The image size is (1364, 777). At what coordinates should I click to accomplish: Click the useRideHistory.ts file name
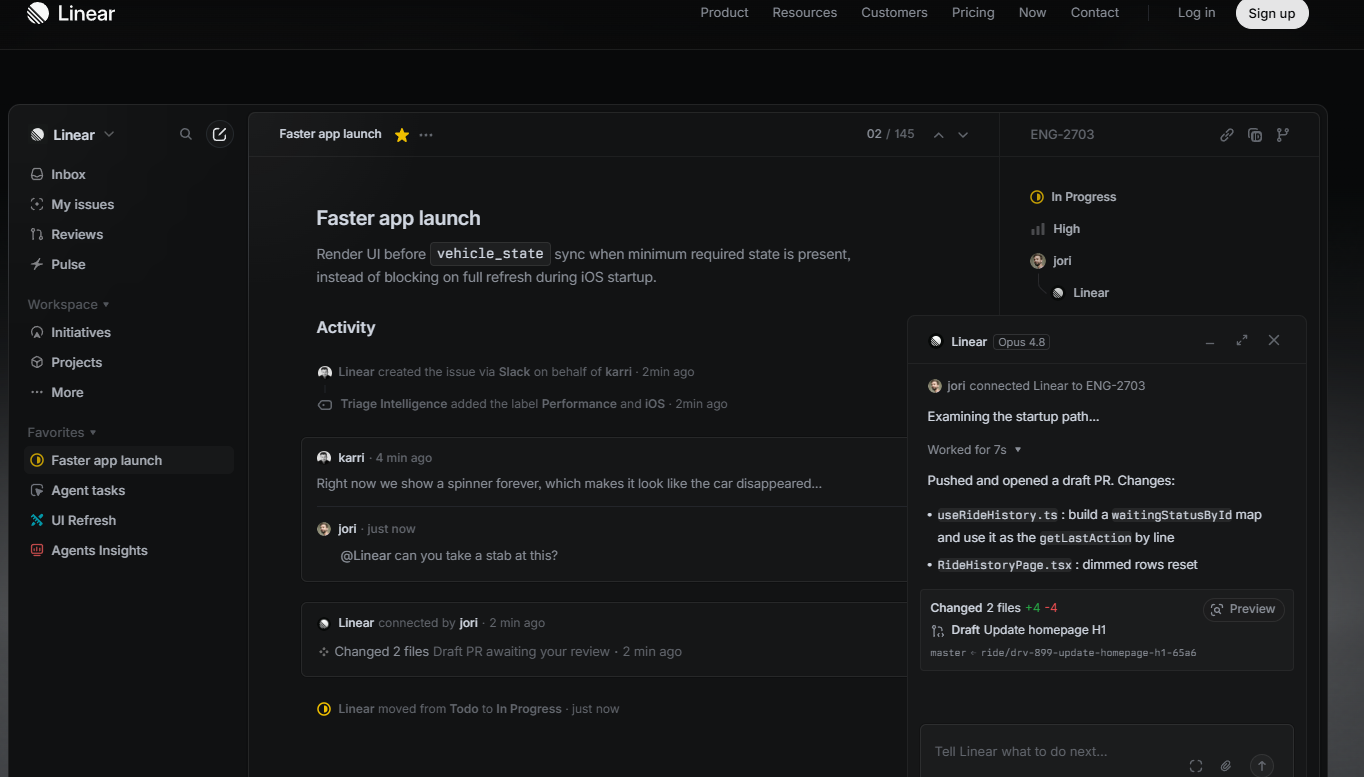tap(997, 515)
